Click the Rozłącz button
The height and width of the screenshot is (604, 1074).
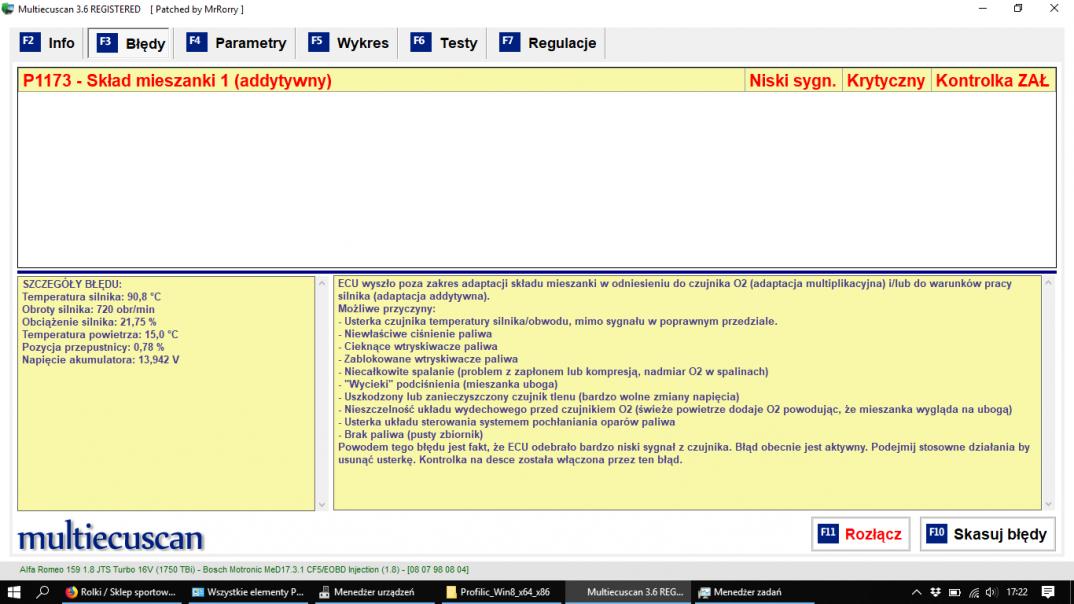860,534
